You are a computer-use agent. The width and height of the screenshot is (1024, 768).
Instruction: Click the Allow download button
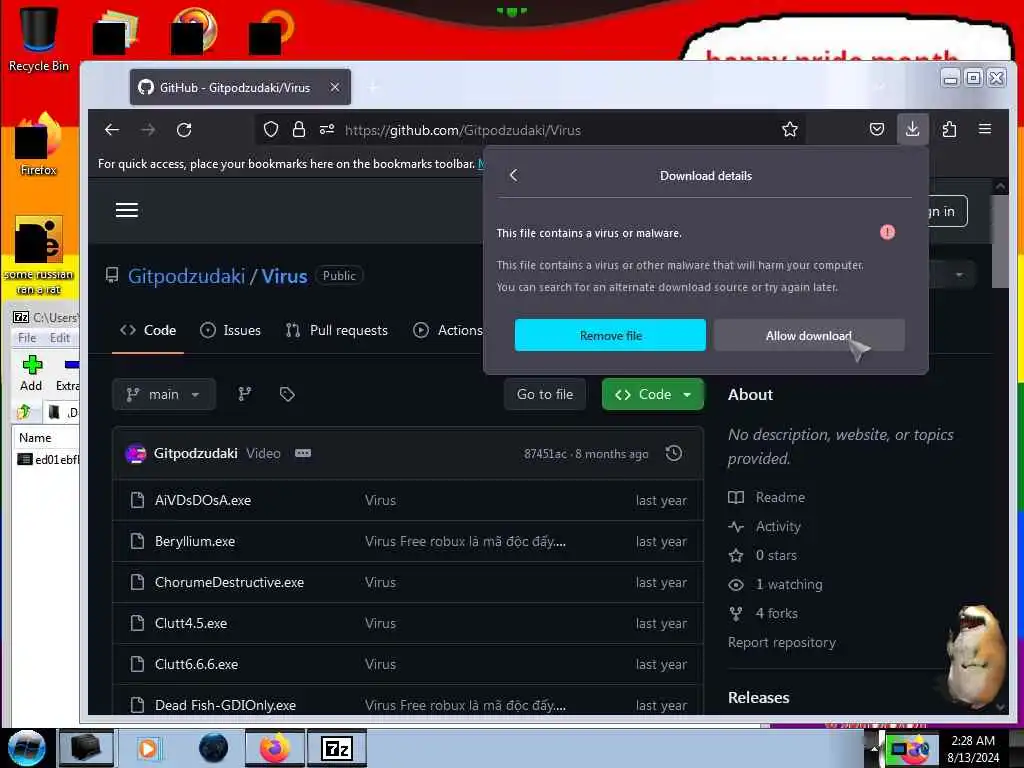tap(808, 335)
